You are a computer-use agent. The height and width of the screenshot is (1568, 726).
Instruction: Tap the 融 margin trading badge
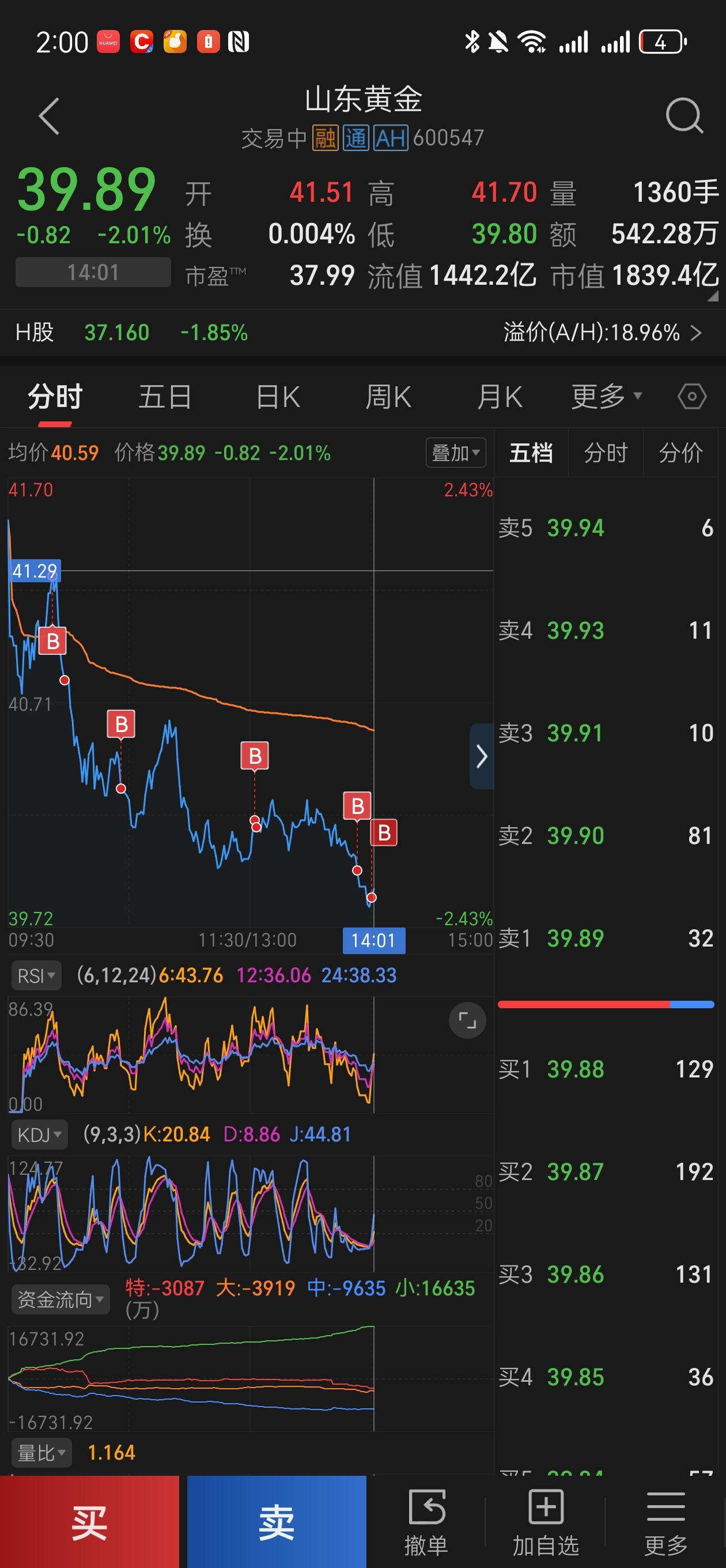point(325,138)
